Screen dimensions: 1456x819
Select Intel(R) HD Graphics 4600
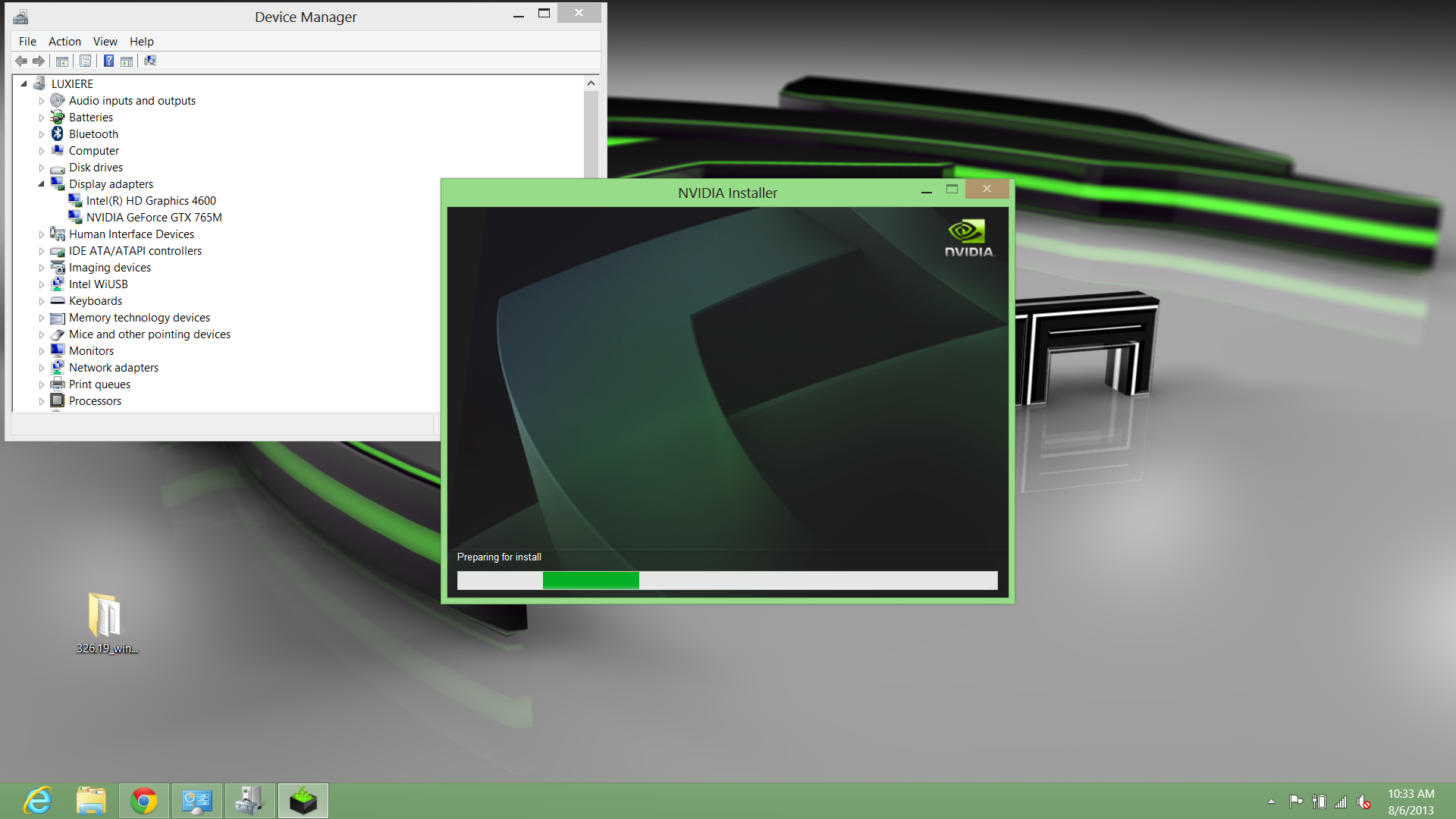(x=151, y=201)
